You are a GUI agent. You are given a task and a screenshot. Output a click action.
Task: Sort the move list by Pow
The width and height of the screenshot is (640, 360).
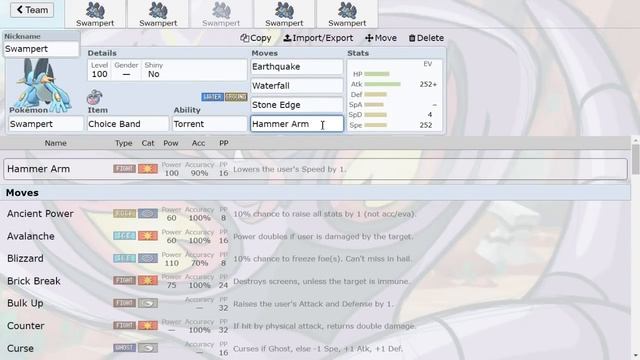point(171,143)
